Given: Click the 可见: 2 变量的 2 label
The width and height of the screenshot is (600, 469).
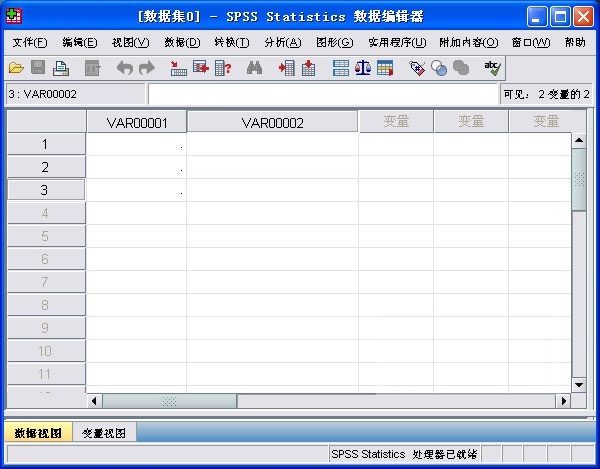Looking at the screenshot, I should [x=546, y=94].
